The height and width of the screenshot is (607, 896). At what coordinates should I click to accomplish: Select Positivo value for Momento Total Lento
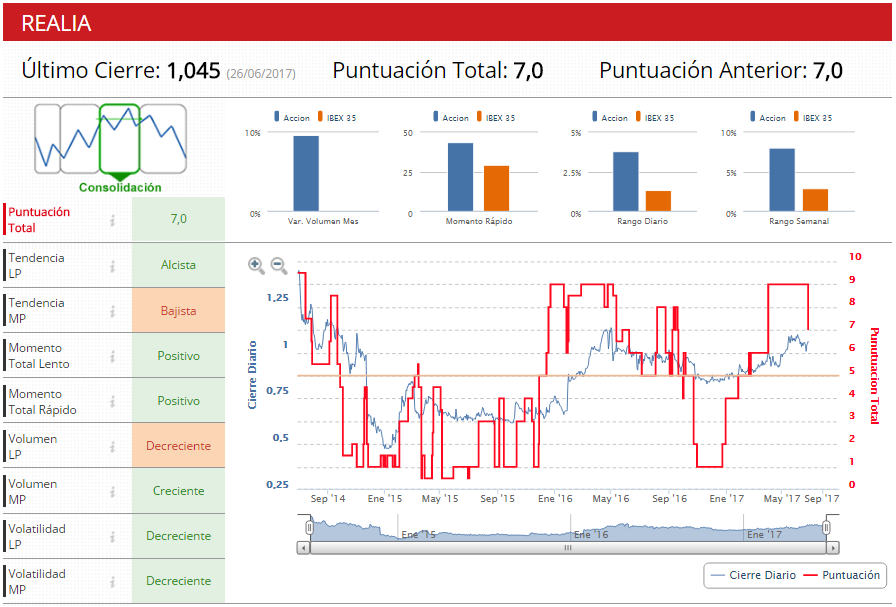point(178,356)
